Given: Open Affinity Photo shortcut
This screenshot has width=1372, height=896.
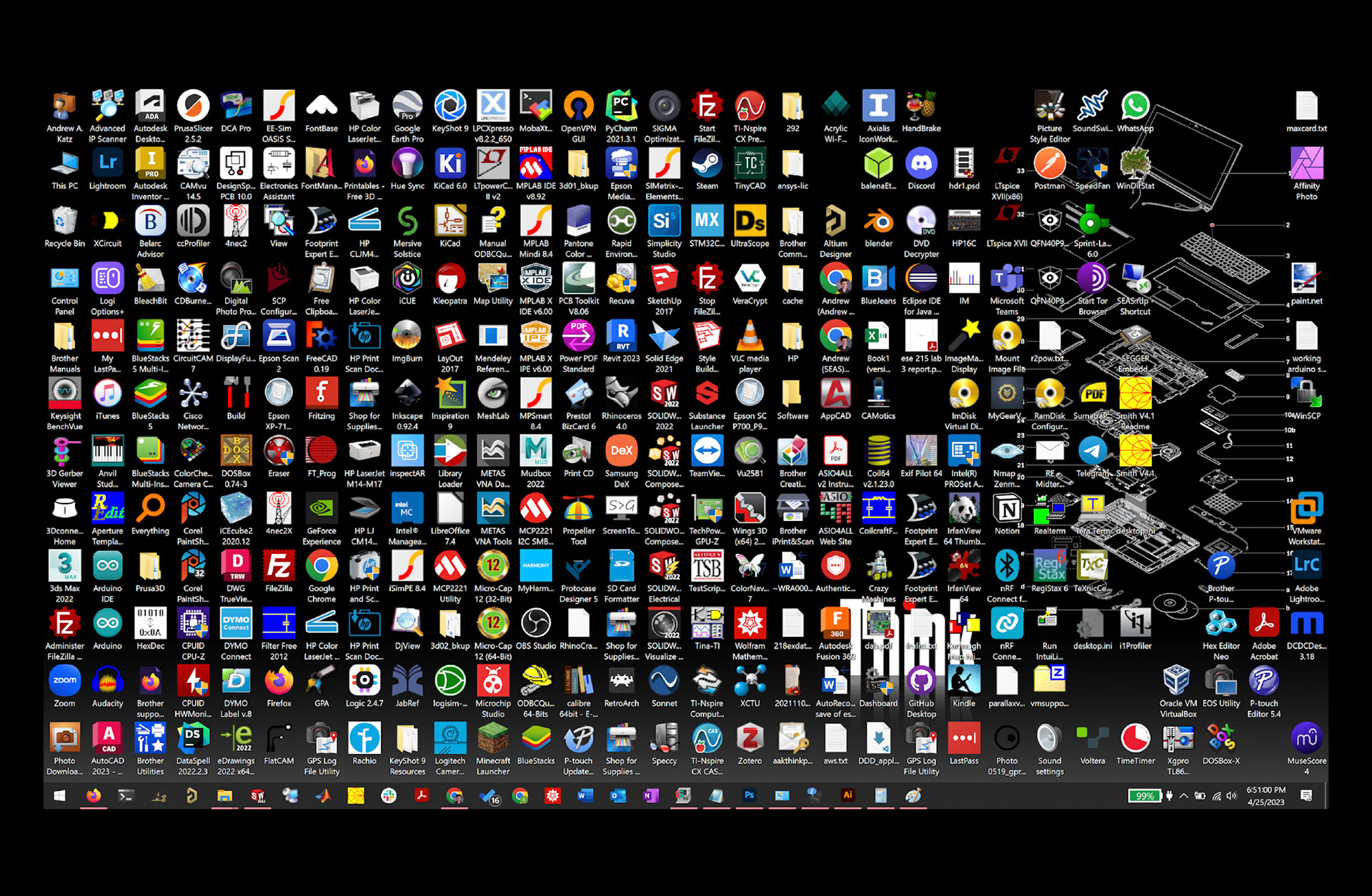Looking at the screenshot, I should tap(1306, 174).
